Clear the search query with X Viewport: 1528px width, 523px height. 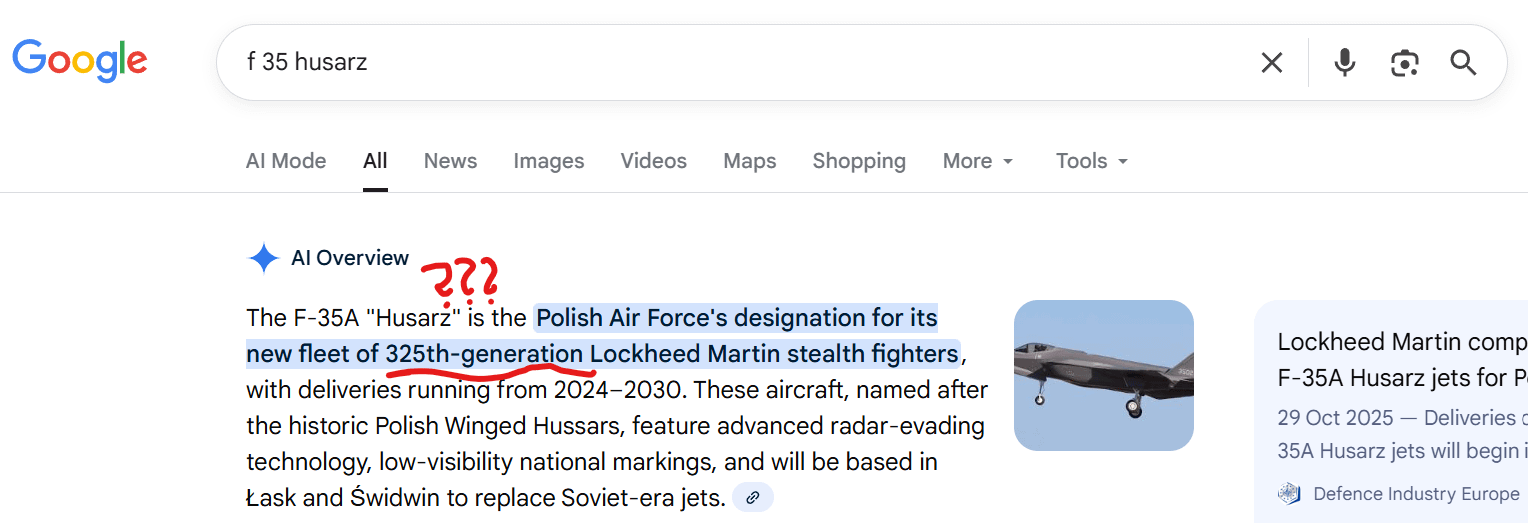[x=1271, y=63]
